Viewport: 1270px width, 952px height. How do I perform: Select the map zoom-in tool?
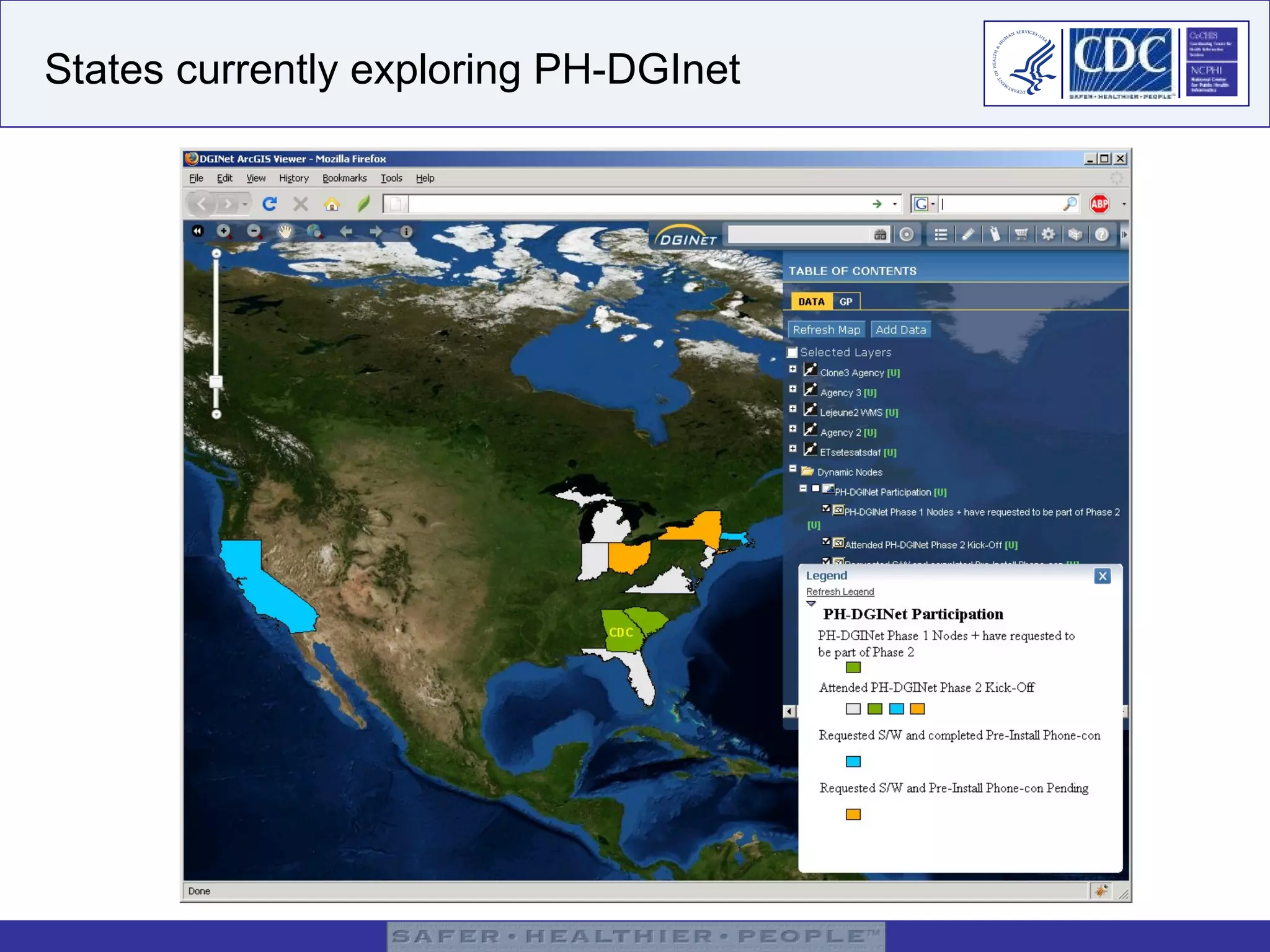[x=224, y=232]
